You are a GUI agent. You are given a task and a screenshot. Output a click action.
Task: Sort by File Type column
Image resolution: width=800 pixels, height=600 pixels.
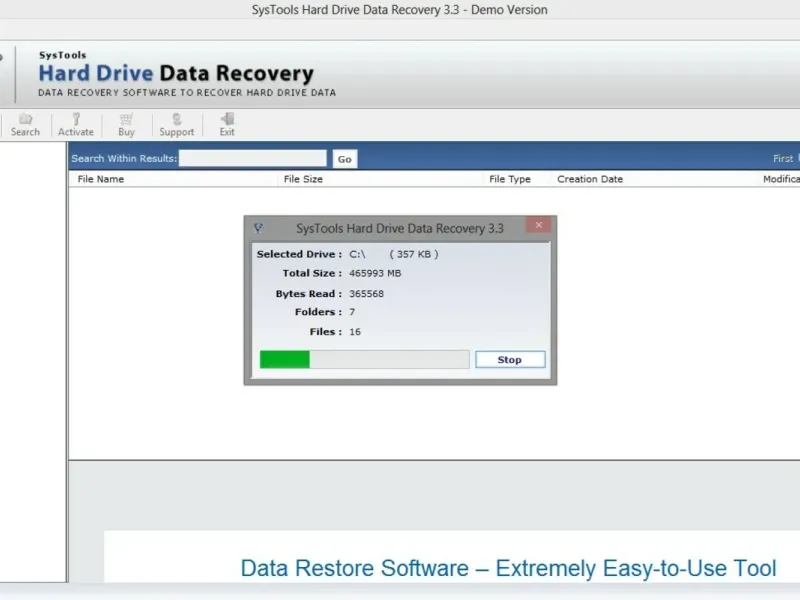coord(510,179)
